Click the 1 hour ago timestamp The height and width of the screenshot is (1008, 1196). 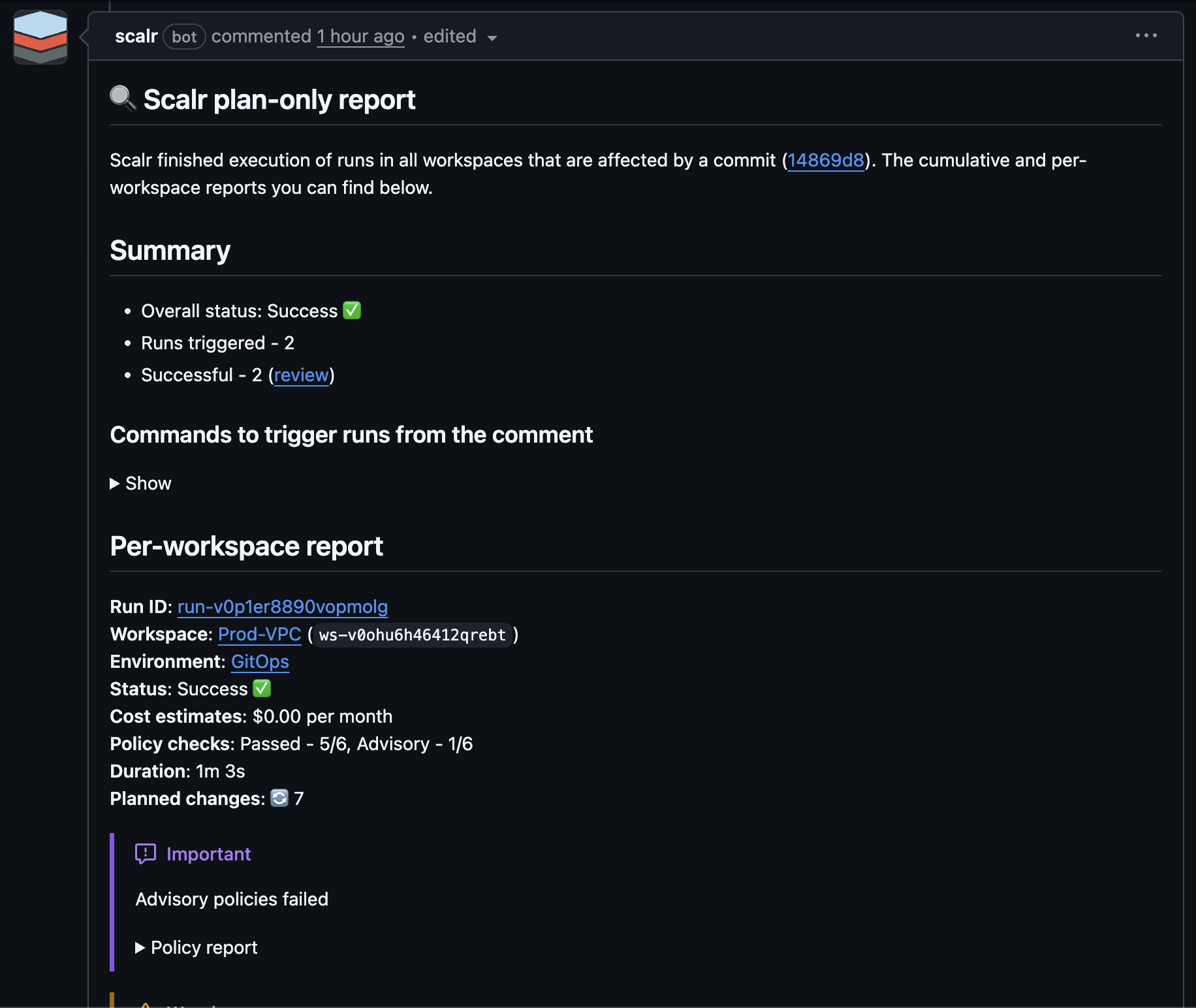360,37
